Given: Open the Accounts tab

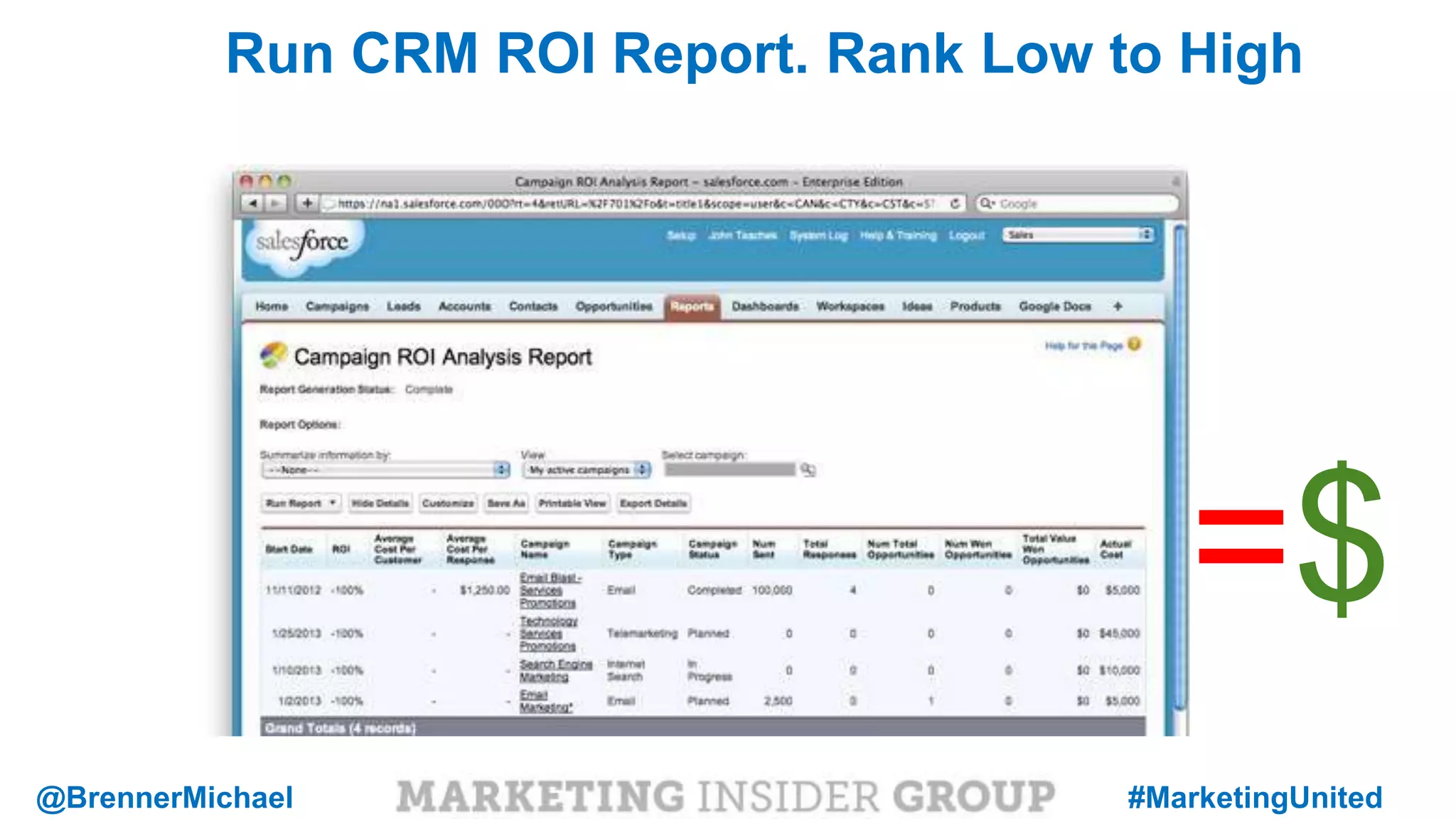Looking at the screenshot, I should click(464, 306).
